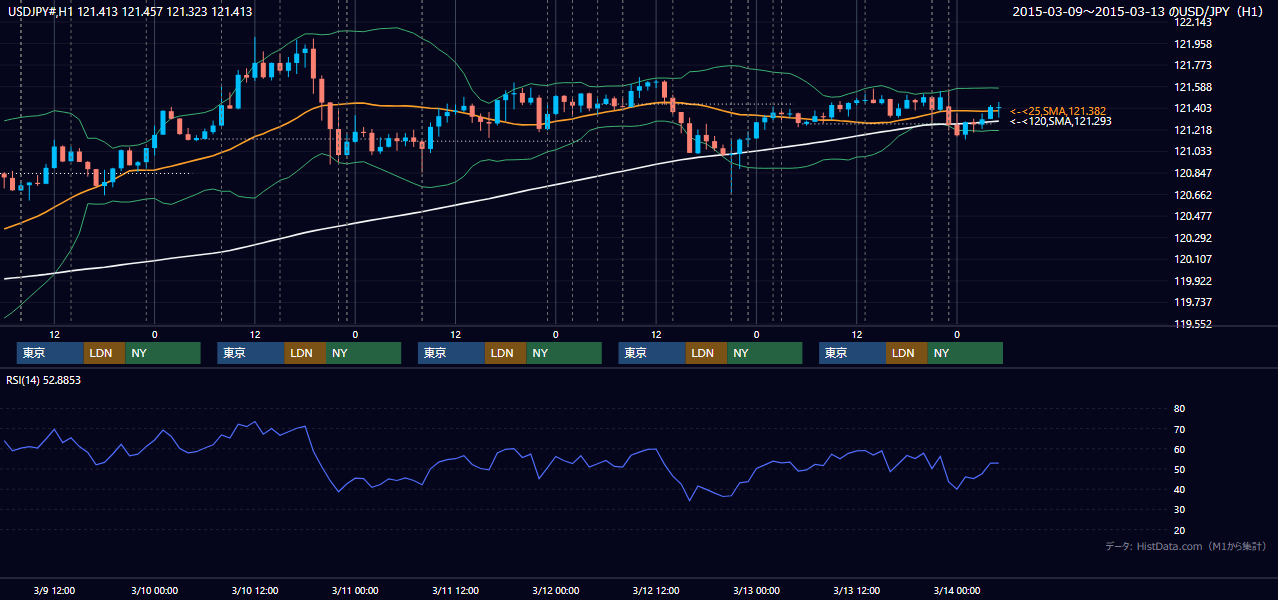
Task: Click the 3/12 00:00 time axis label
Action: click(555, 590)
